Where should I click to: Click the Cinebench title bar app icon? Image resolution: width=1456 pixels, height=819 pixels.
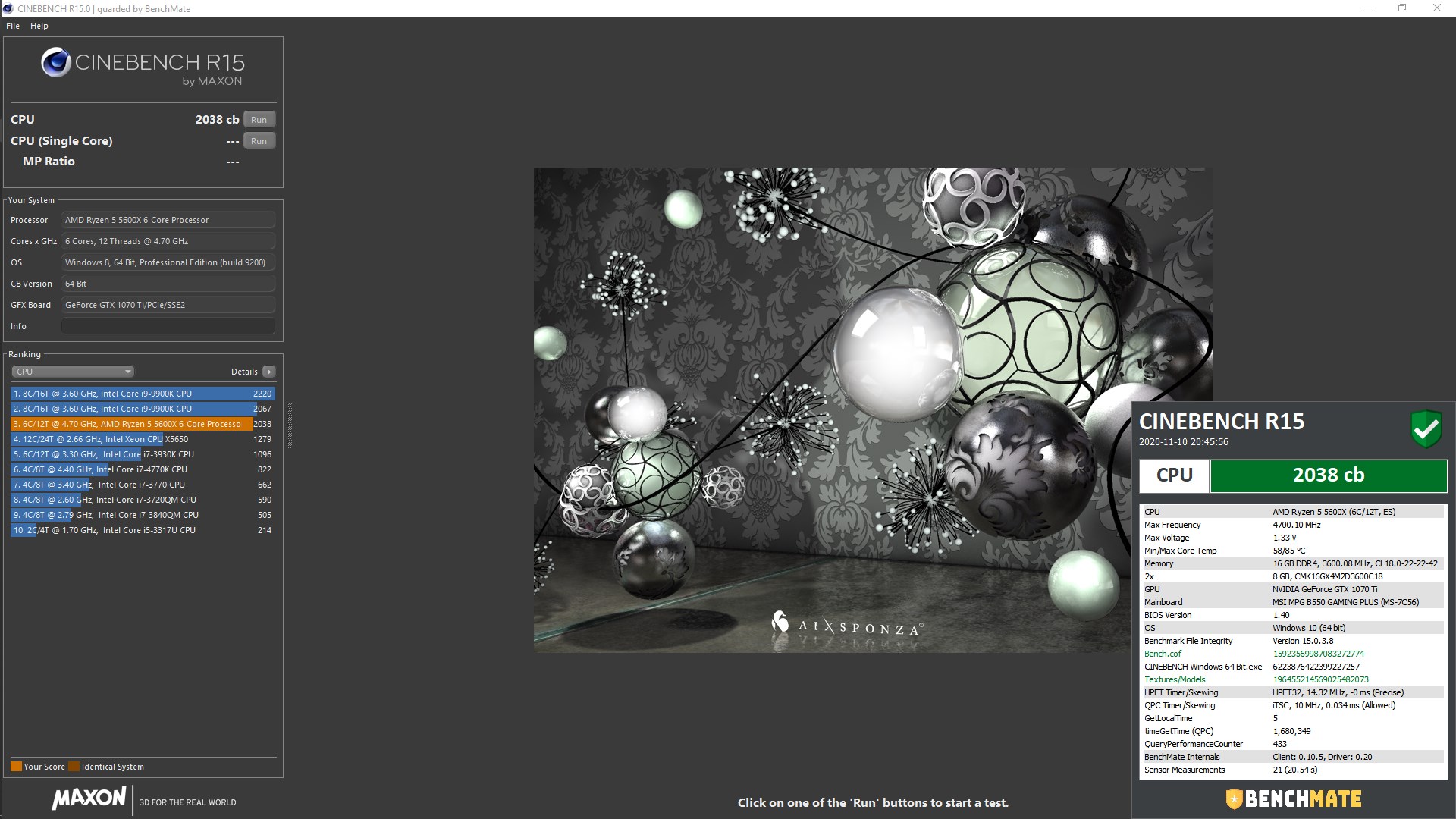point(8,8)
